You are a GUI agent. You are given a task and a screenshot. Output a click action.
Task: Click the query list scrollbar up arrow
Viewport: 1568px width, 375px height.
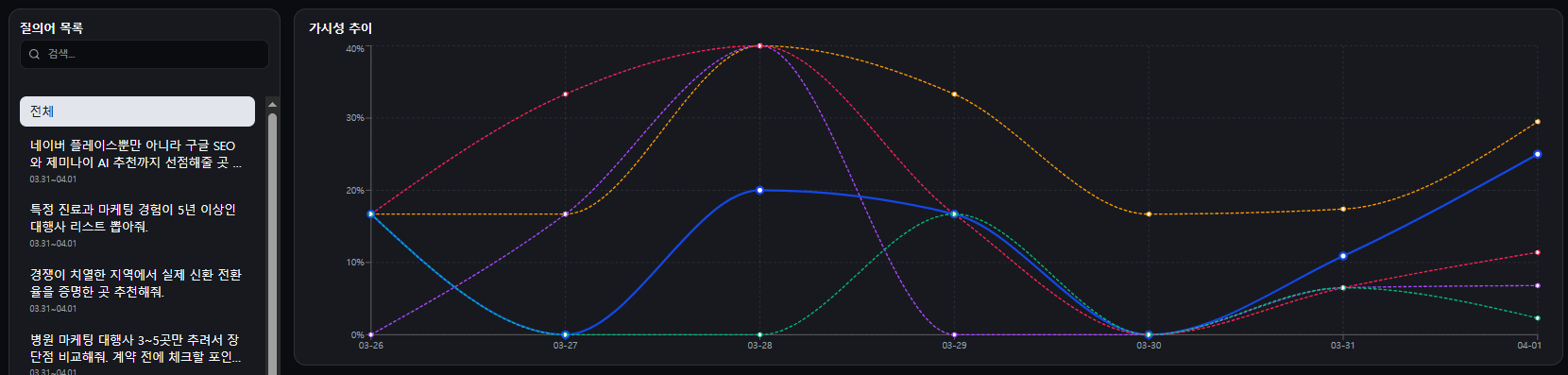[272, 104]
